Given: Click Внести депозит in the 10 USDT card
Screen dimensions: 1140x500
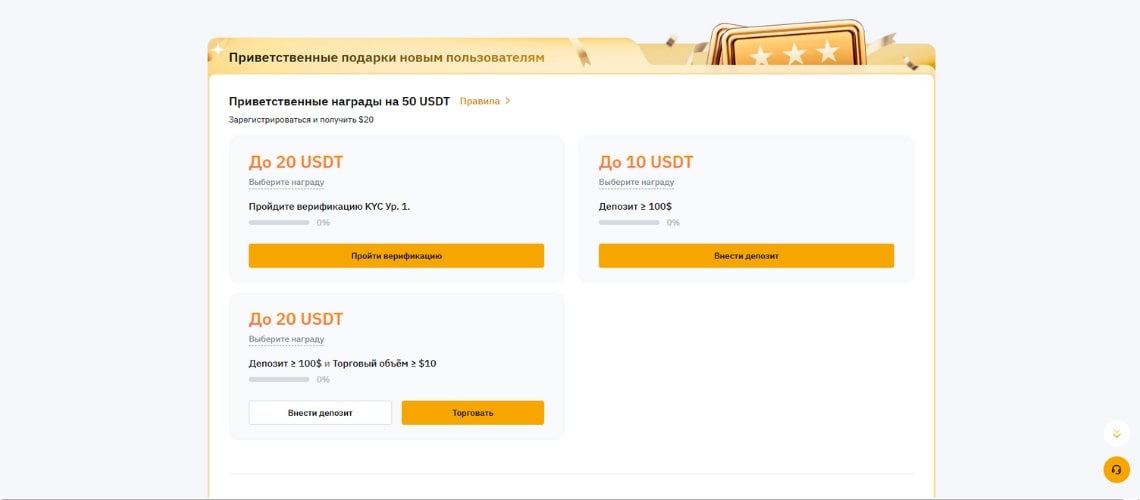Looking at the screenshot, I should [x=746, y=256].
